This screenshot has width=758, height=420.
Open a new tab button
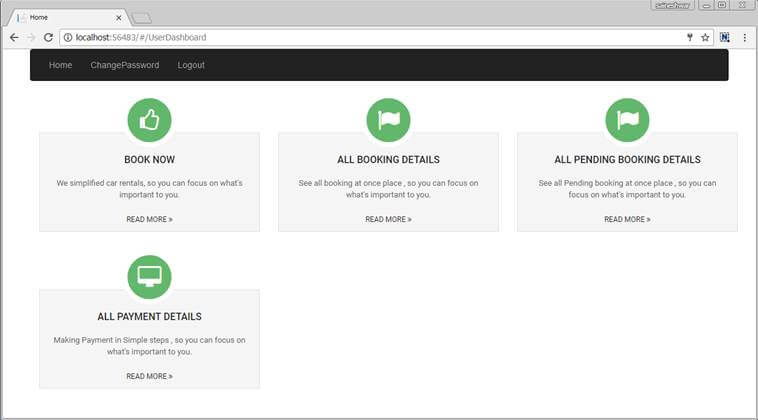pos(142,18)
